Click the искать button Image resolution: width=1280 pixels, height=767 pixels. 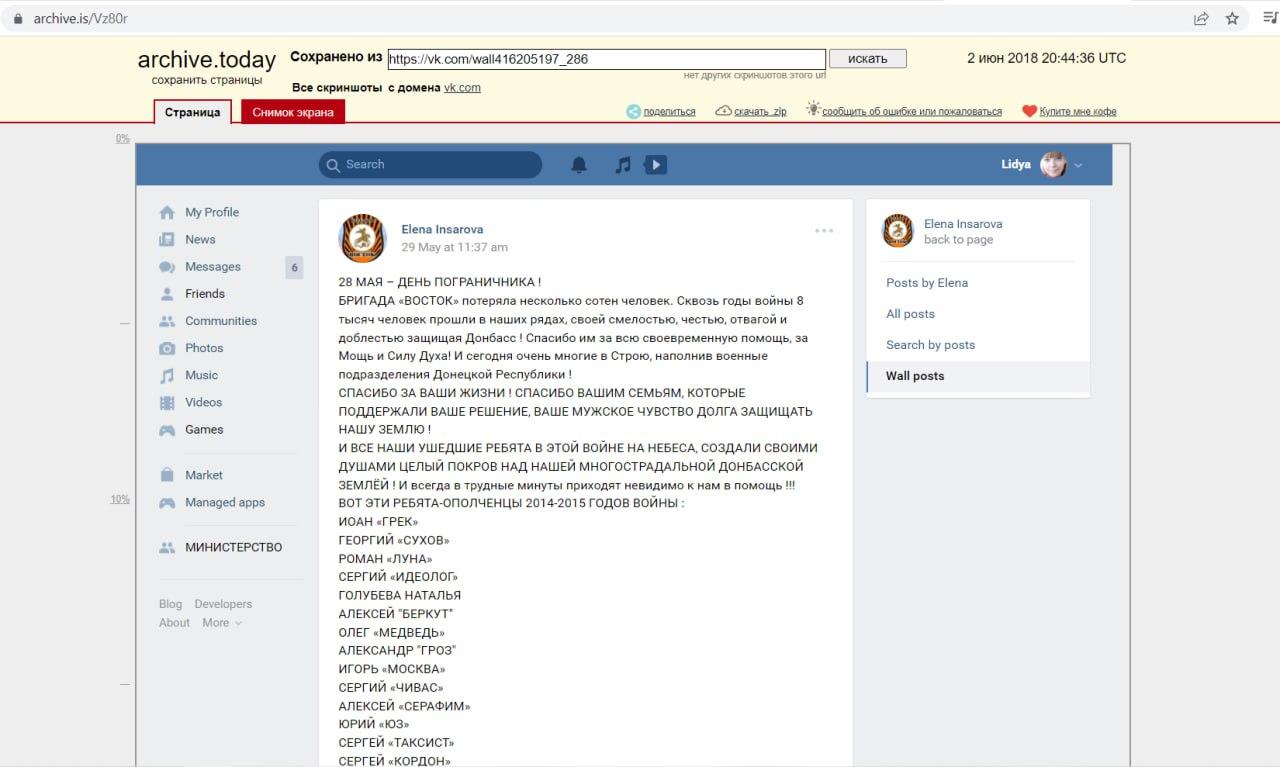[x=868, y=59]
